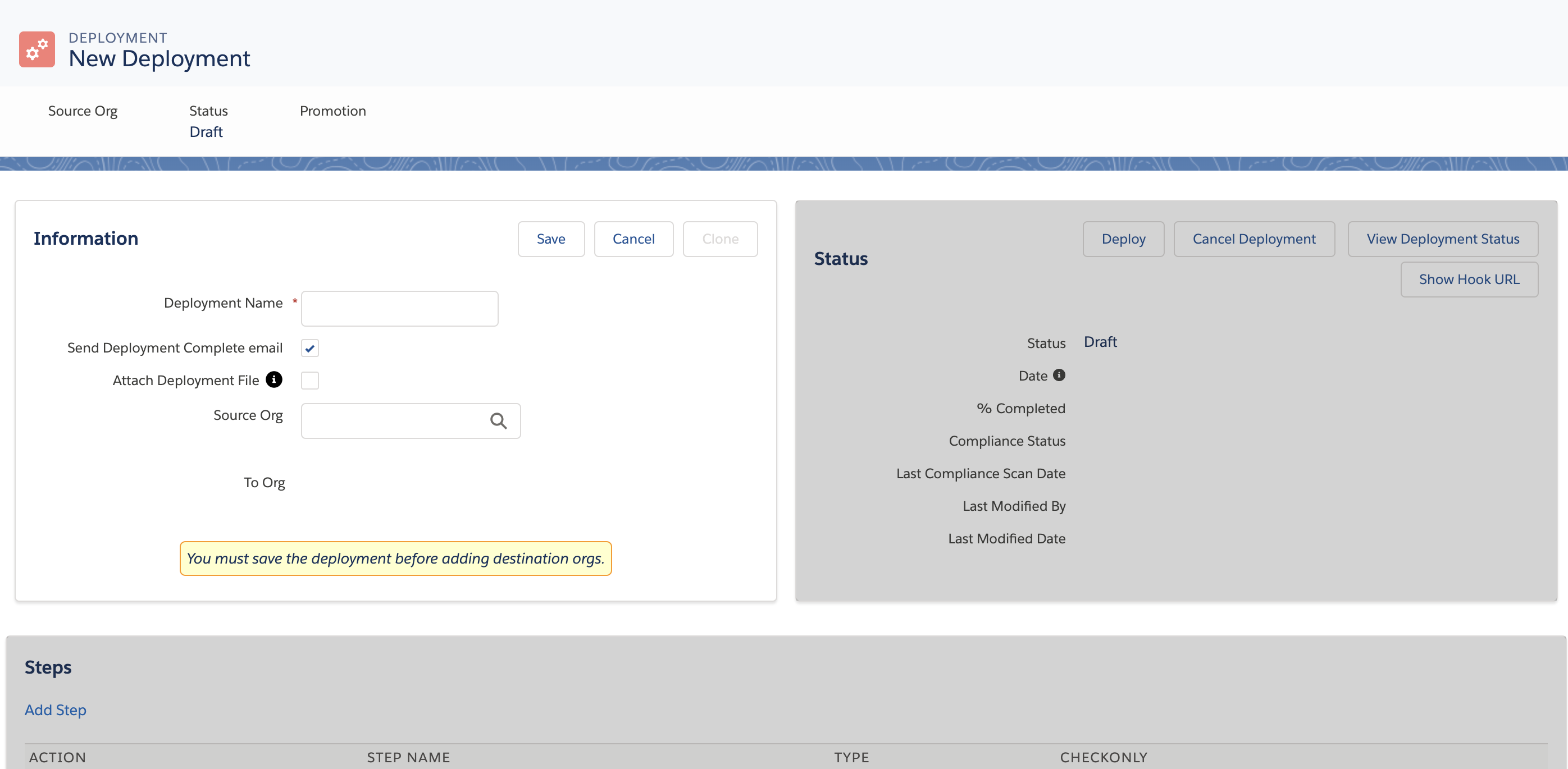
Task: Enable the Attach Deployment File checkbox
Action: 310,380
